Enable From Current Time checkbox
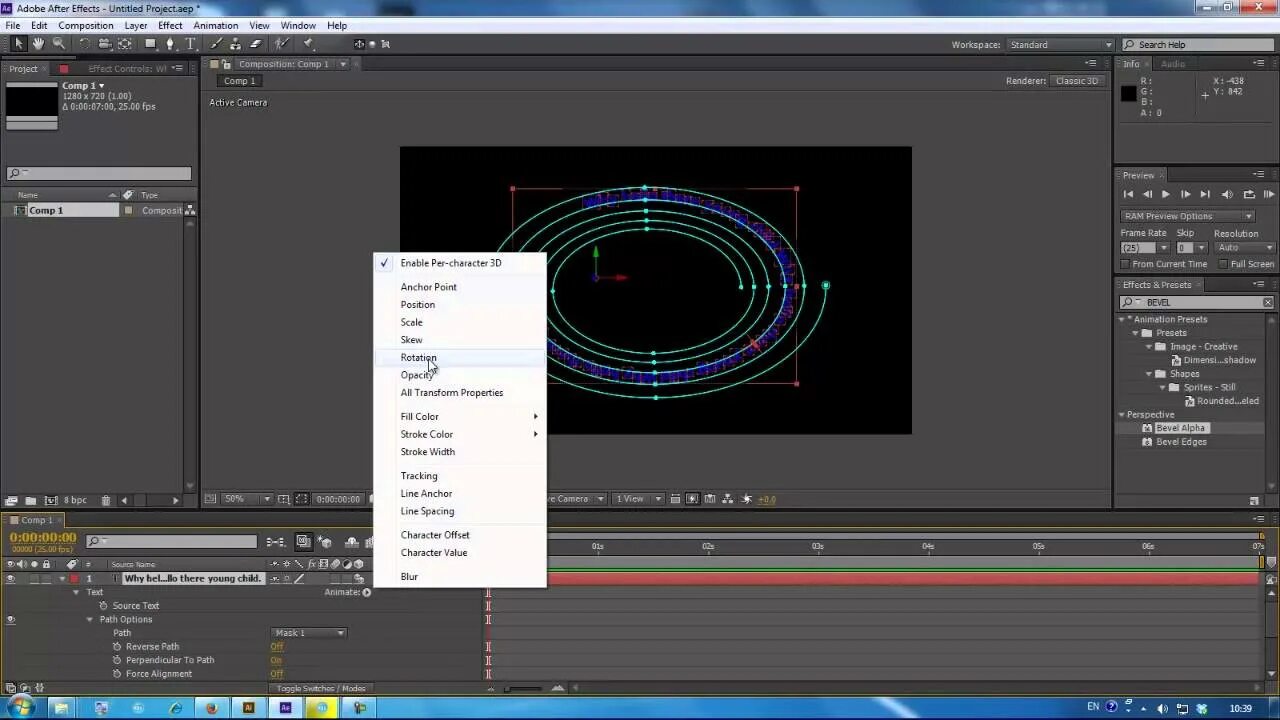Image resolution: width=1280 pixels, height=720 pixels. click(x=1125, y=264)
